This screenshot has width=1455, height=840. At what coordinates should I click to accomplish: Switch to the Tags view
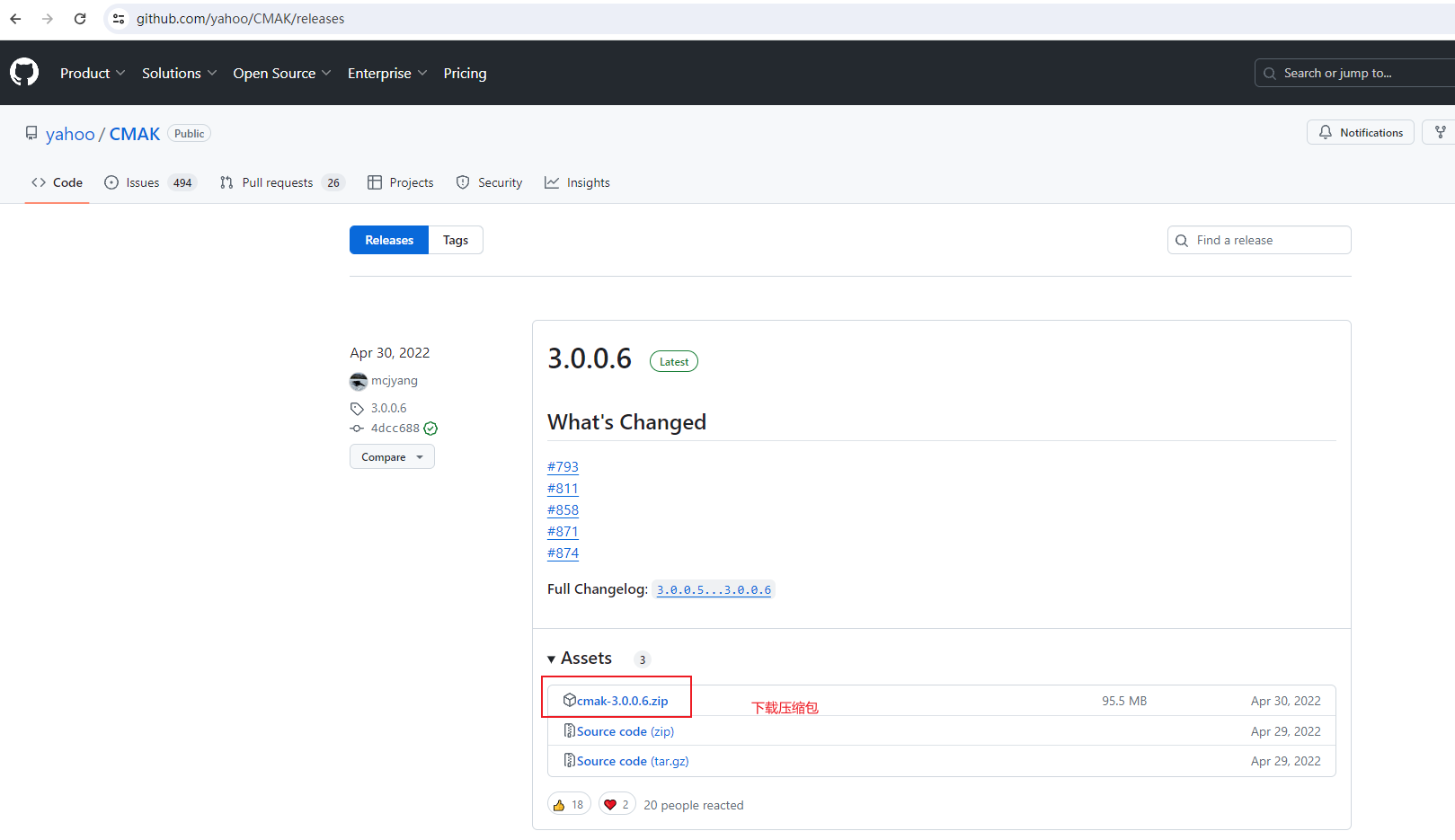pos(456,240)
